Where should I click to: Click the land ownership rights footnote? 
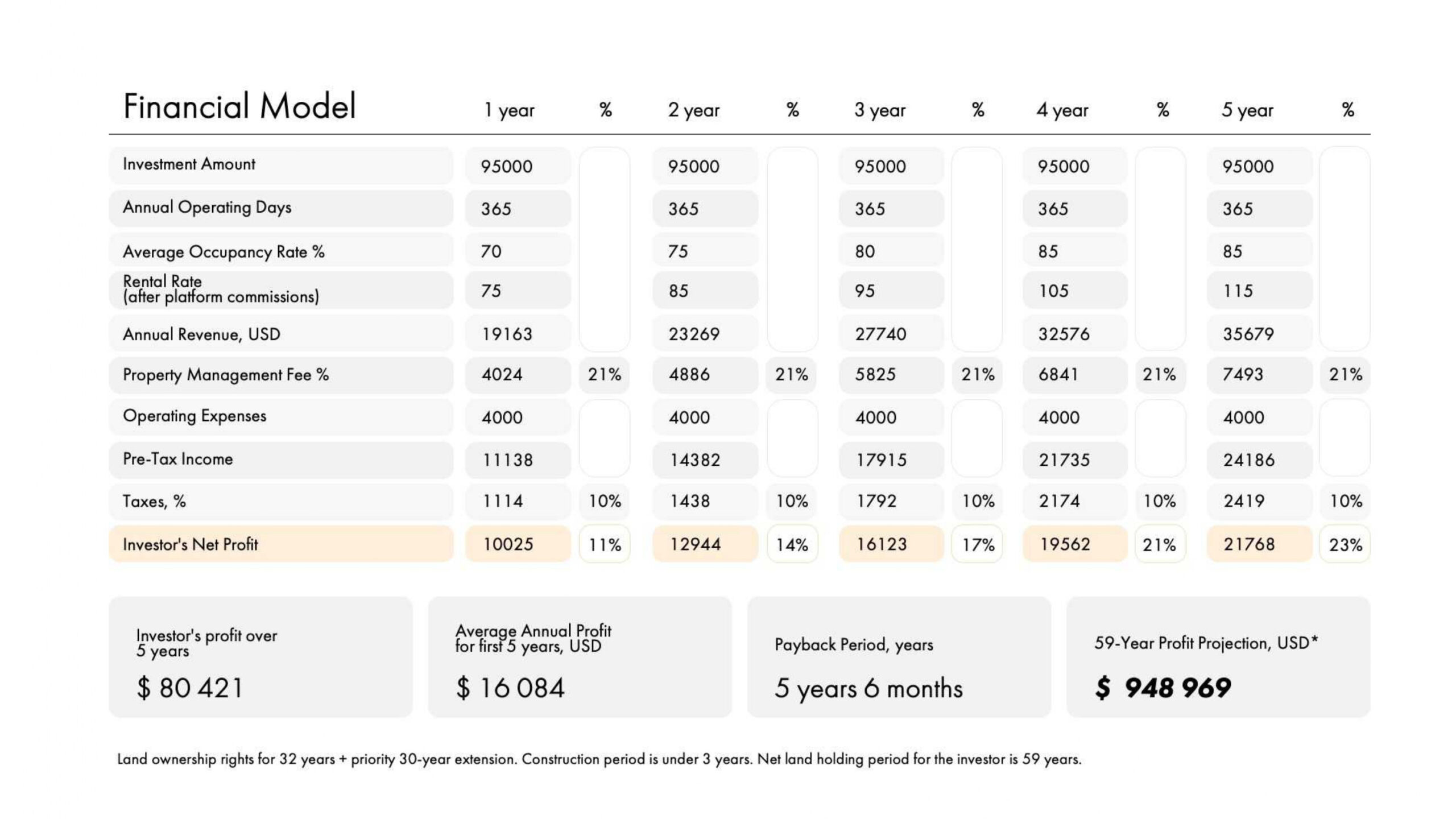(x=599, y=759)
